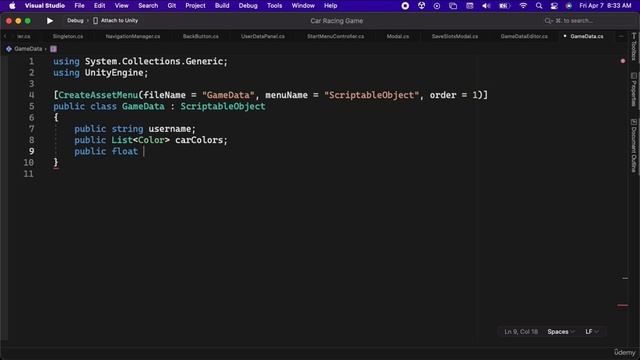Click the Ln 9, Col 18 position indicator

[x=521, y=332]
